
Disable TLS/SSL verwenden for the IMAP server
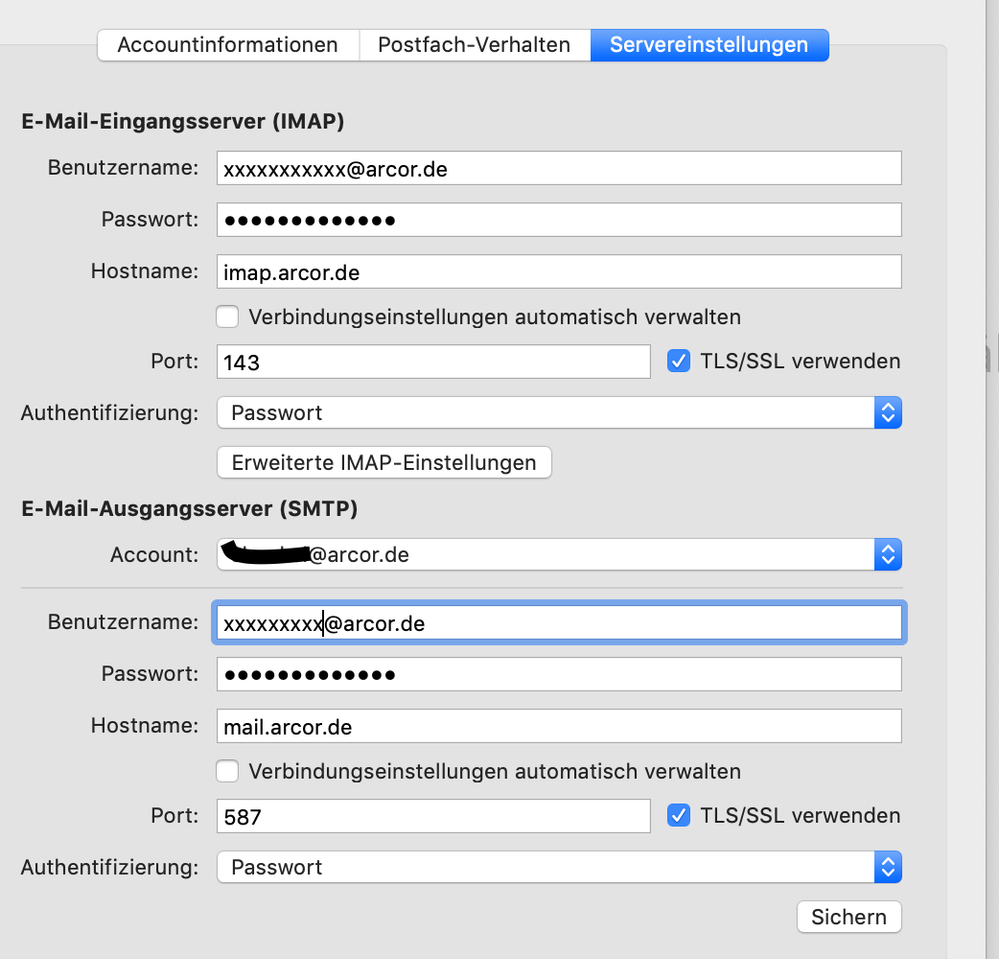679,361
